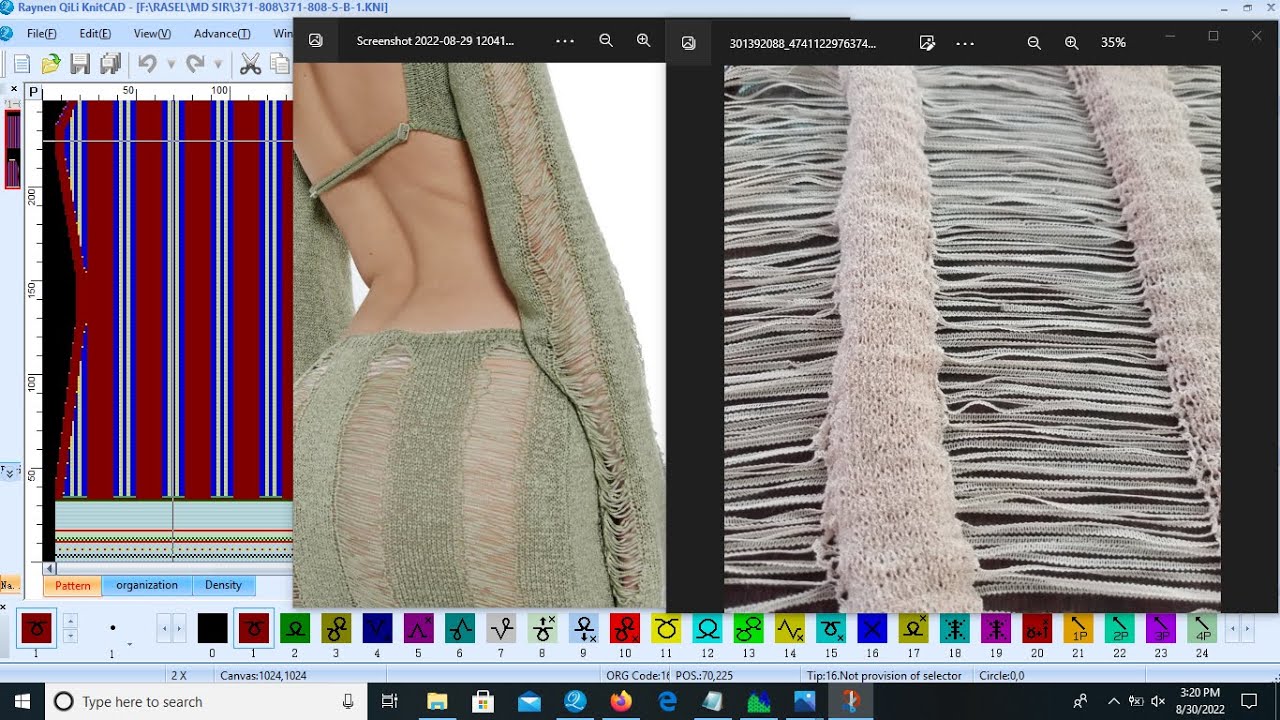The width and height of the screenshot is (1280, 720).
Task: Open Microsoft Edge from the taskbar
Action: pos(667,702)
